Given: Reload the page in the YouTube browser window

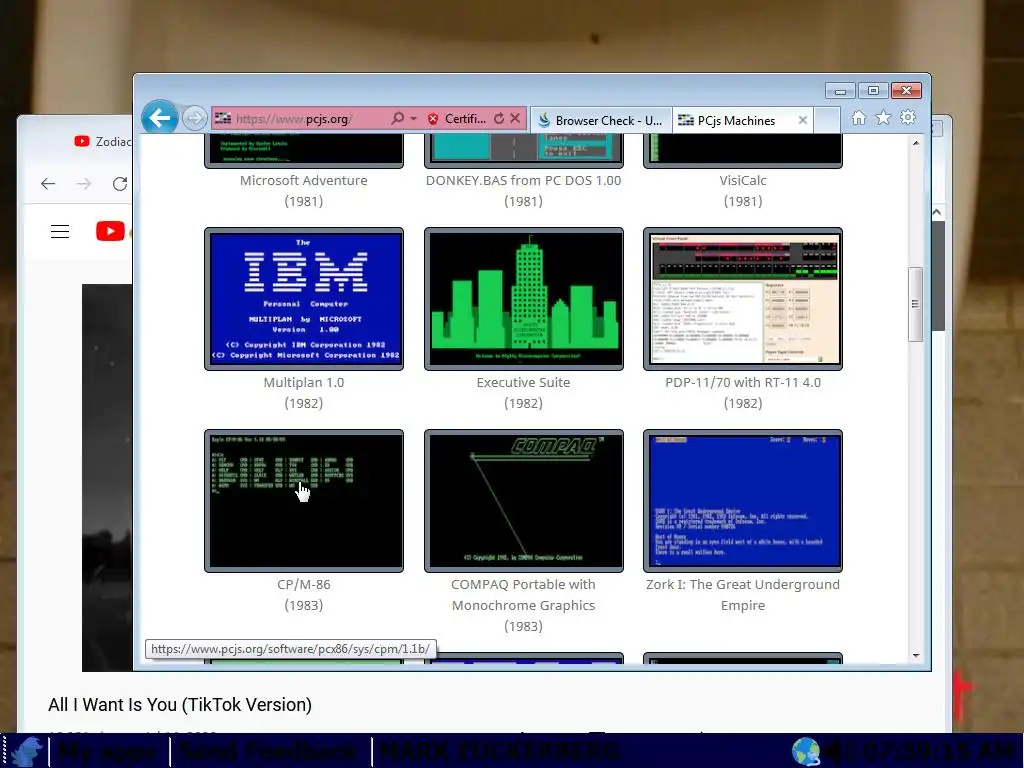Looking at the screenshot, I should pos(120,184).
